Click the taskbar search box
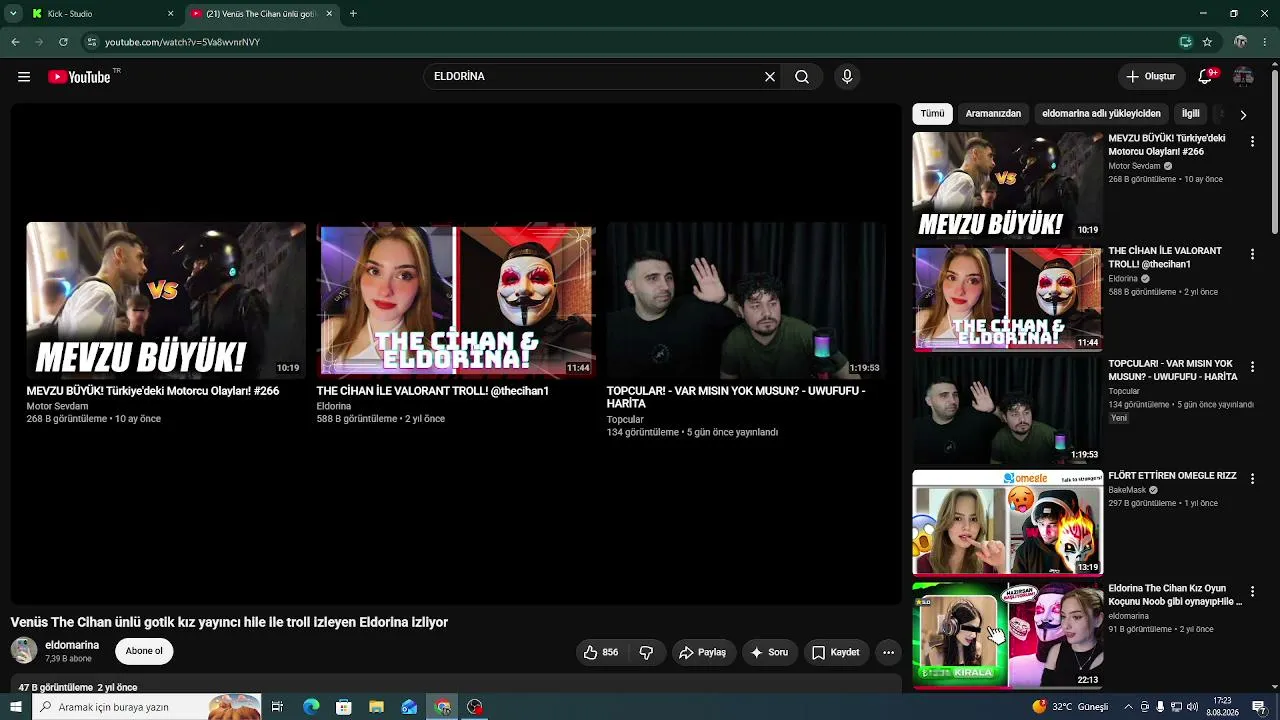Image resolution: width=1280 pixels, height=720 pixels. [x=147, y=707]
